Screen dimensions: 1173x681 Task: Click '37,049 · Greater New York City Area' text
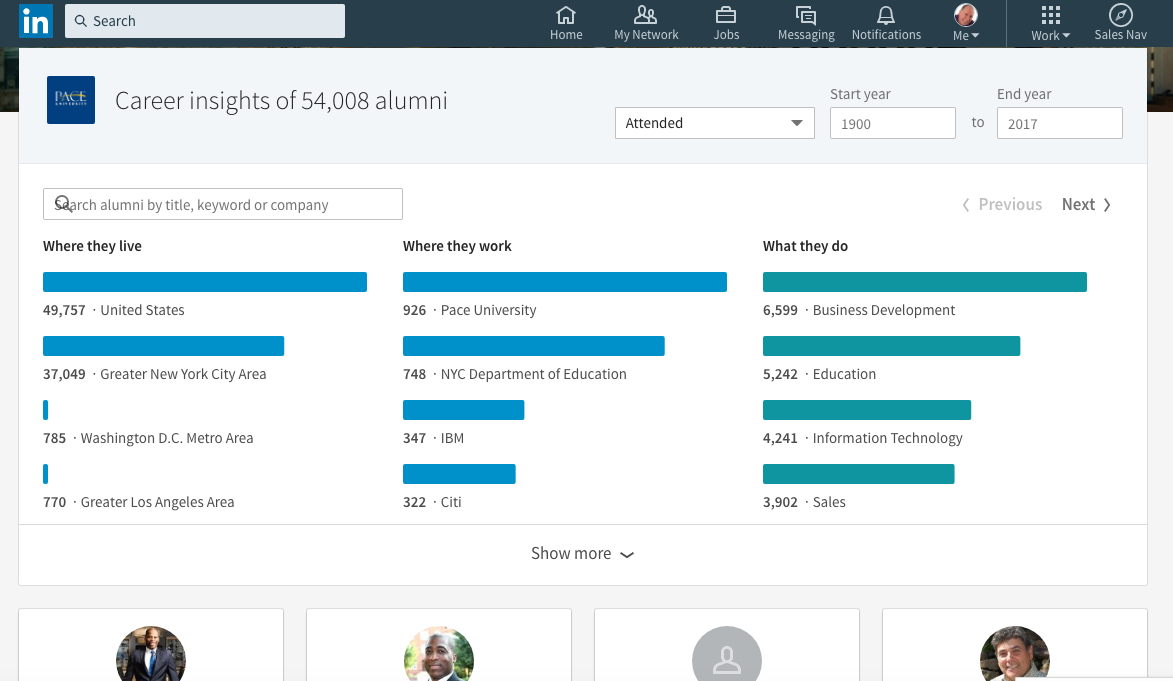(x=154, y=374)
